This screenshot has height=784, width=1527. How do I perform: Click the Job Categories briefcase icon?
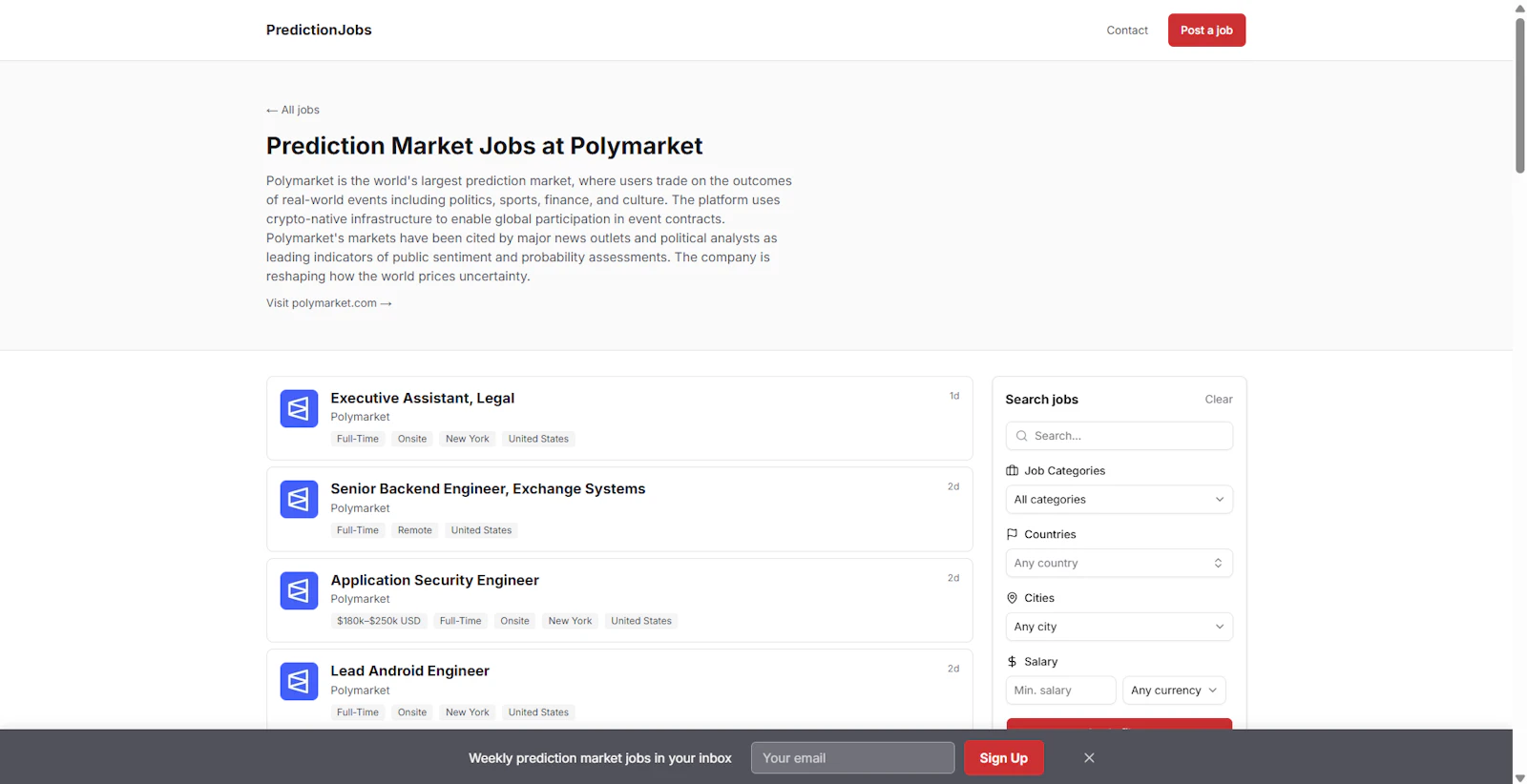click(x=1012, y=471)
